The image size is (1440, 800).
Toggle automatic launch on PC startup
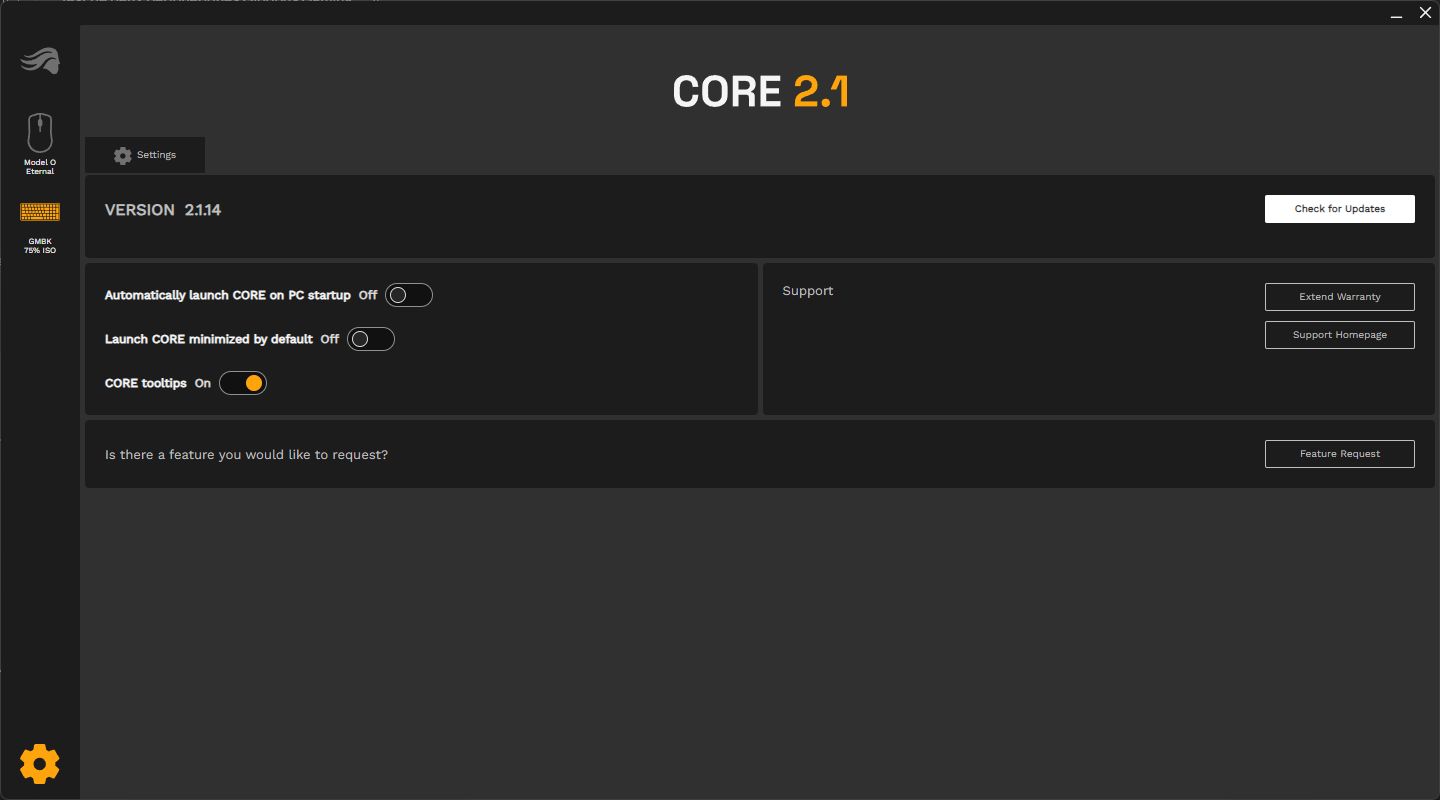point(409,295)
